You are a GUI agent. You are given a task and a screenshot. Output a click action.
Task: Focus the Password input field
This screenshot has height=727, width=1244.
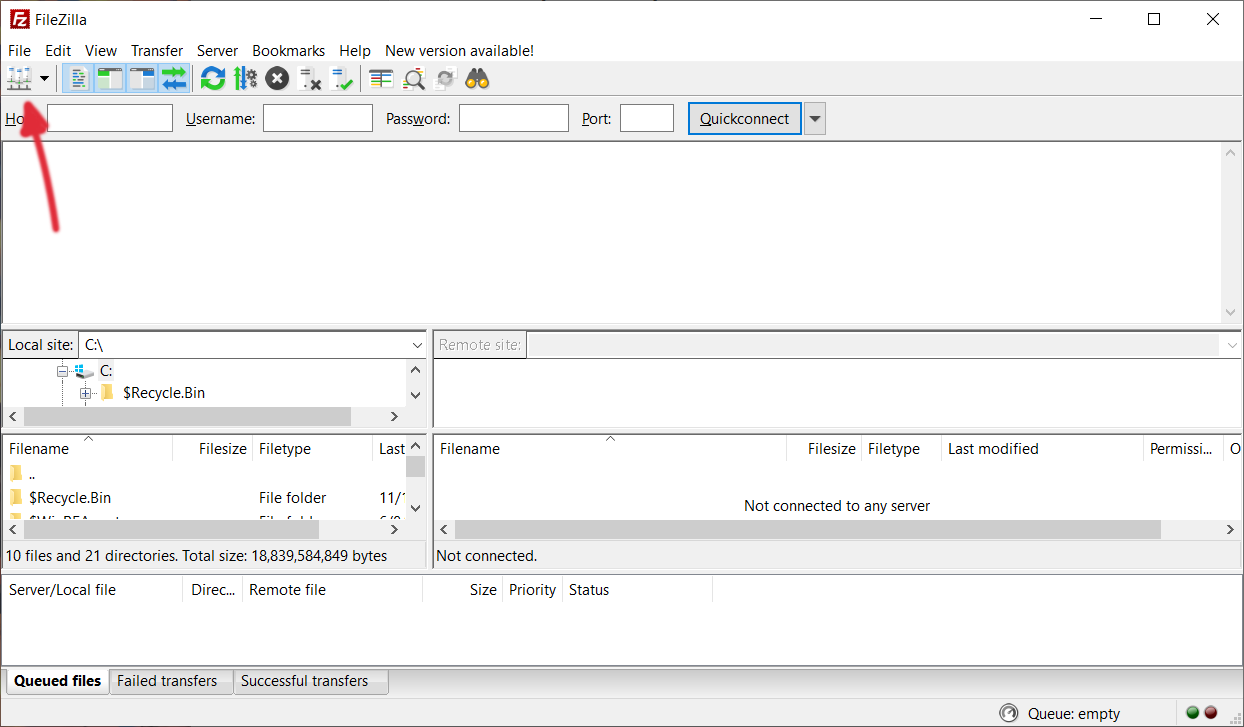(514, 118)
